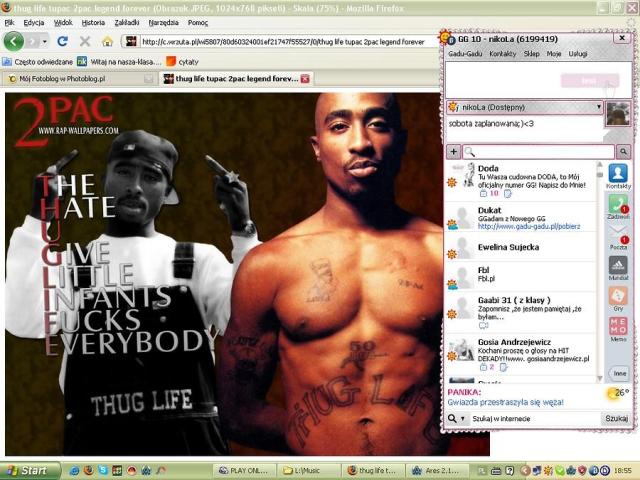This screenshot has height=480, width=640.
Task: Click the note icon under Gosia Andrzejewicz
Action: 504,367
